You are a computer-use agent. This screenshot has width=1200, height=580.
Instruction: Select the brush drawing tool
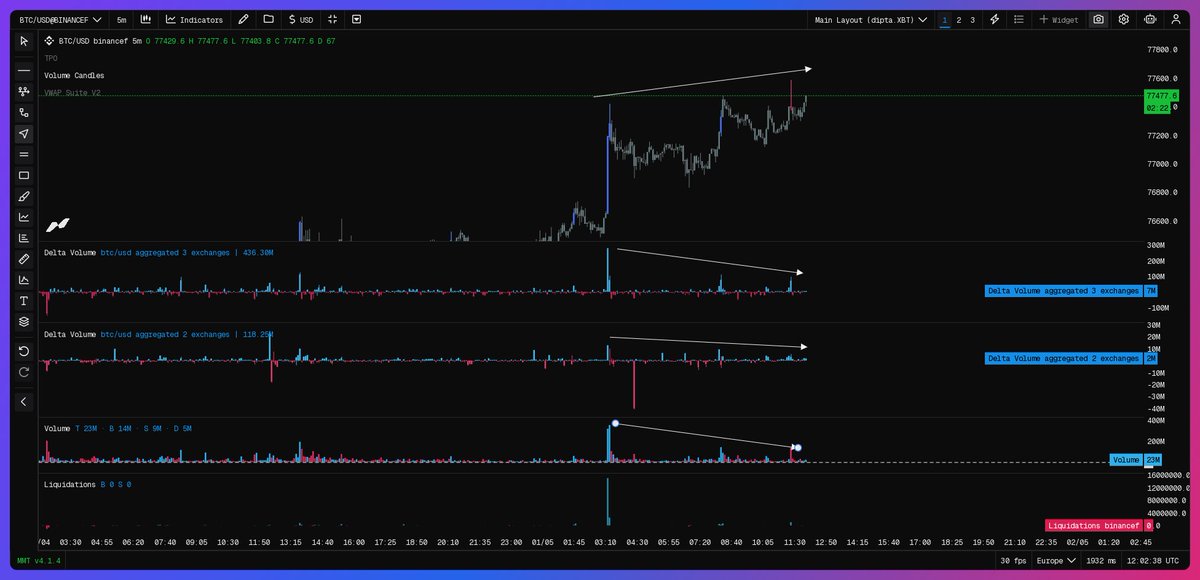point(24,196)
